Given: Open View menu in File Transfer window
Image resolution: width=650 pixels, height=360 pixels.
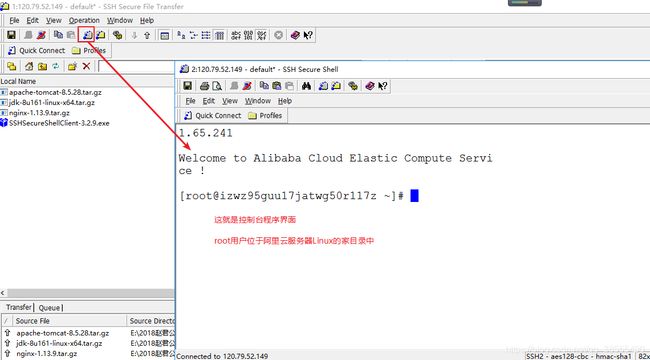Looking at the screenshot, I should (53, 20).
